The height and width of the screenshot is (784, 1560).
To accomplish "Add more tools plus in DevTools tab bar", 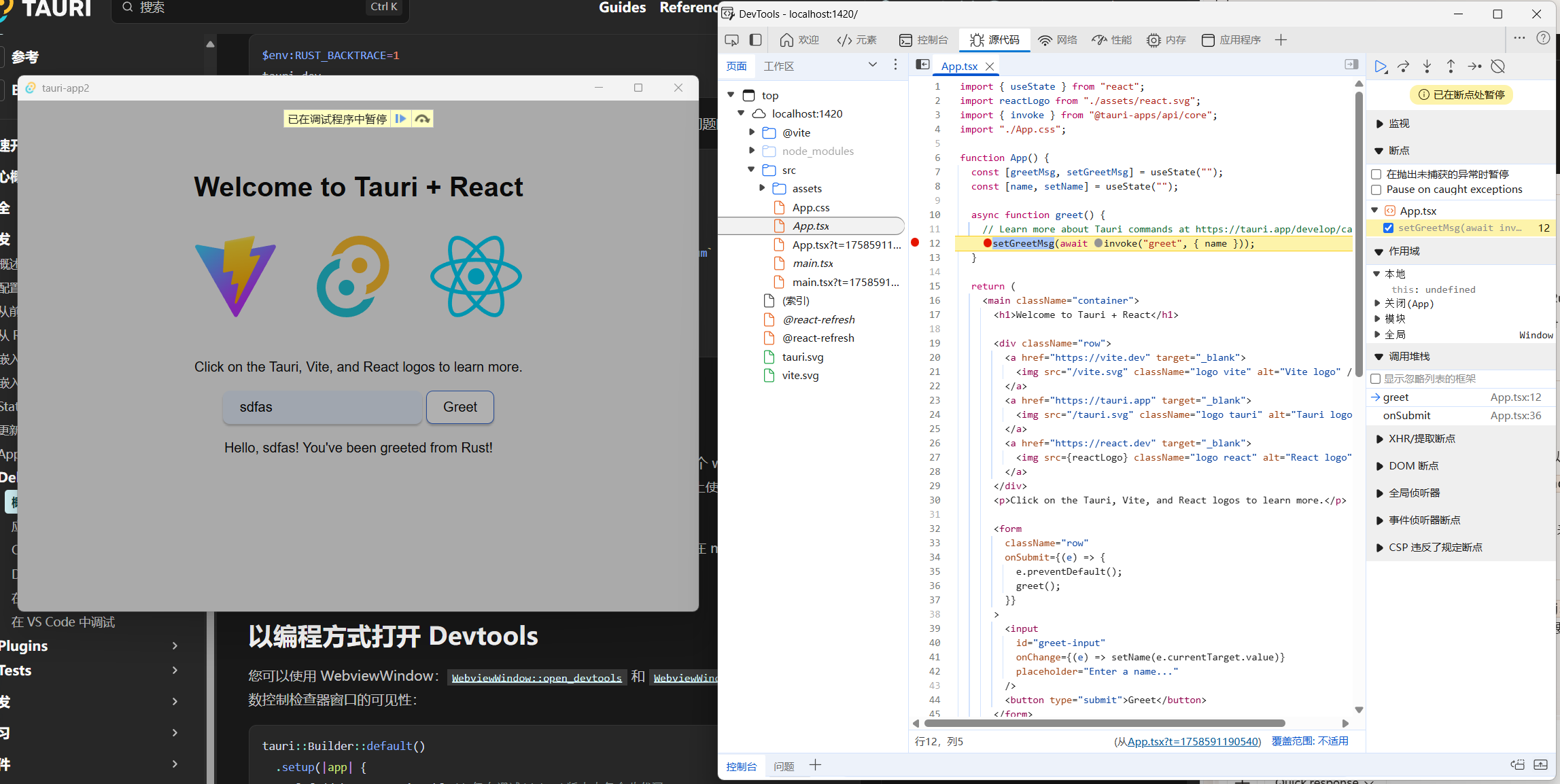I will [1281, 40].
